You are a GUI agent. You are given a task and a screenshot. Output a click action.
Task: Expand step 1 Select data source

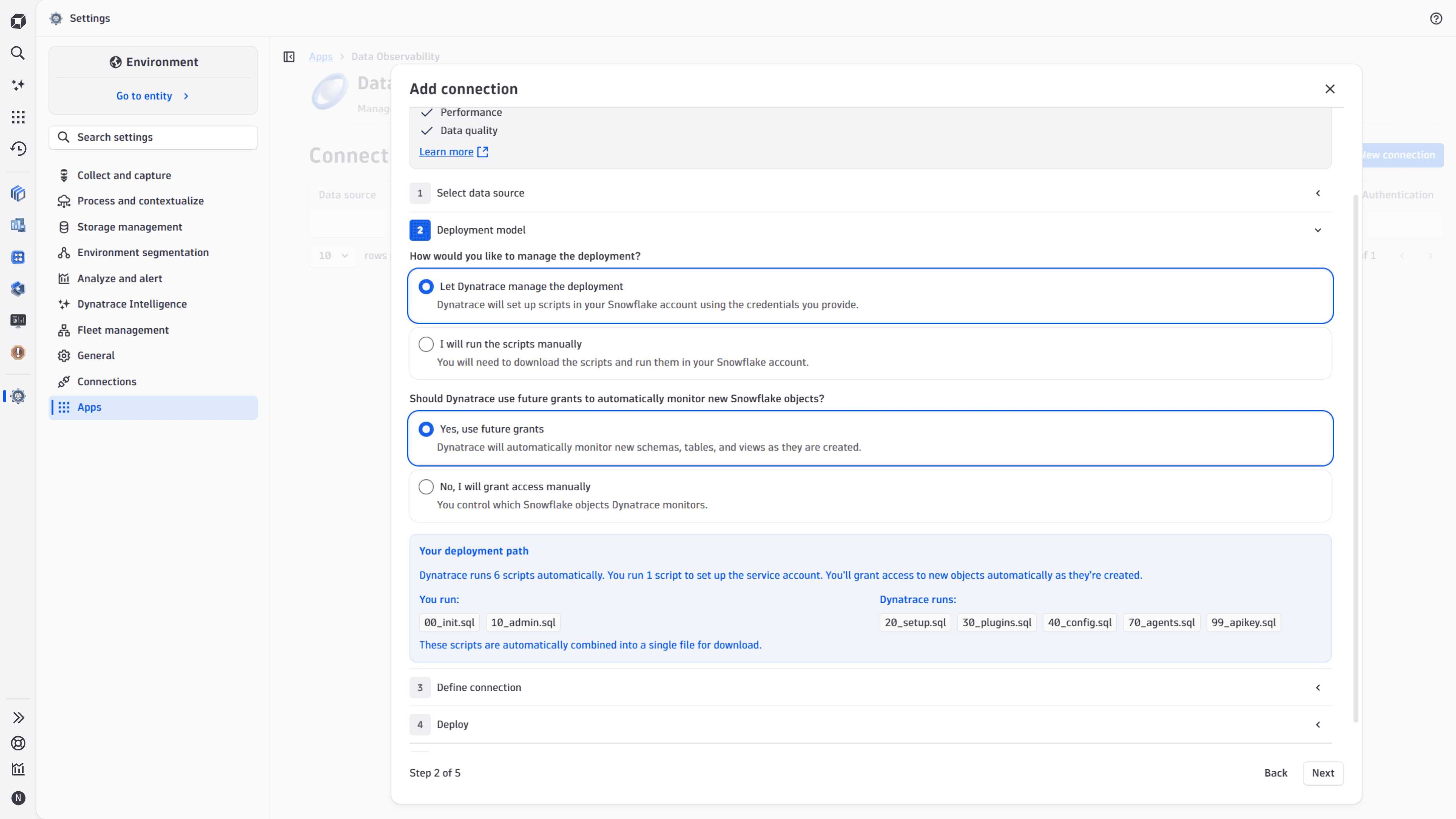point(871,193)
